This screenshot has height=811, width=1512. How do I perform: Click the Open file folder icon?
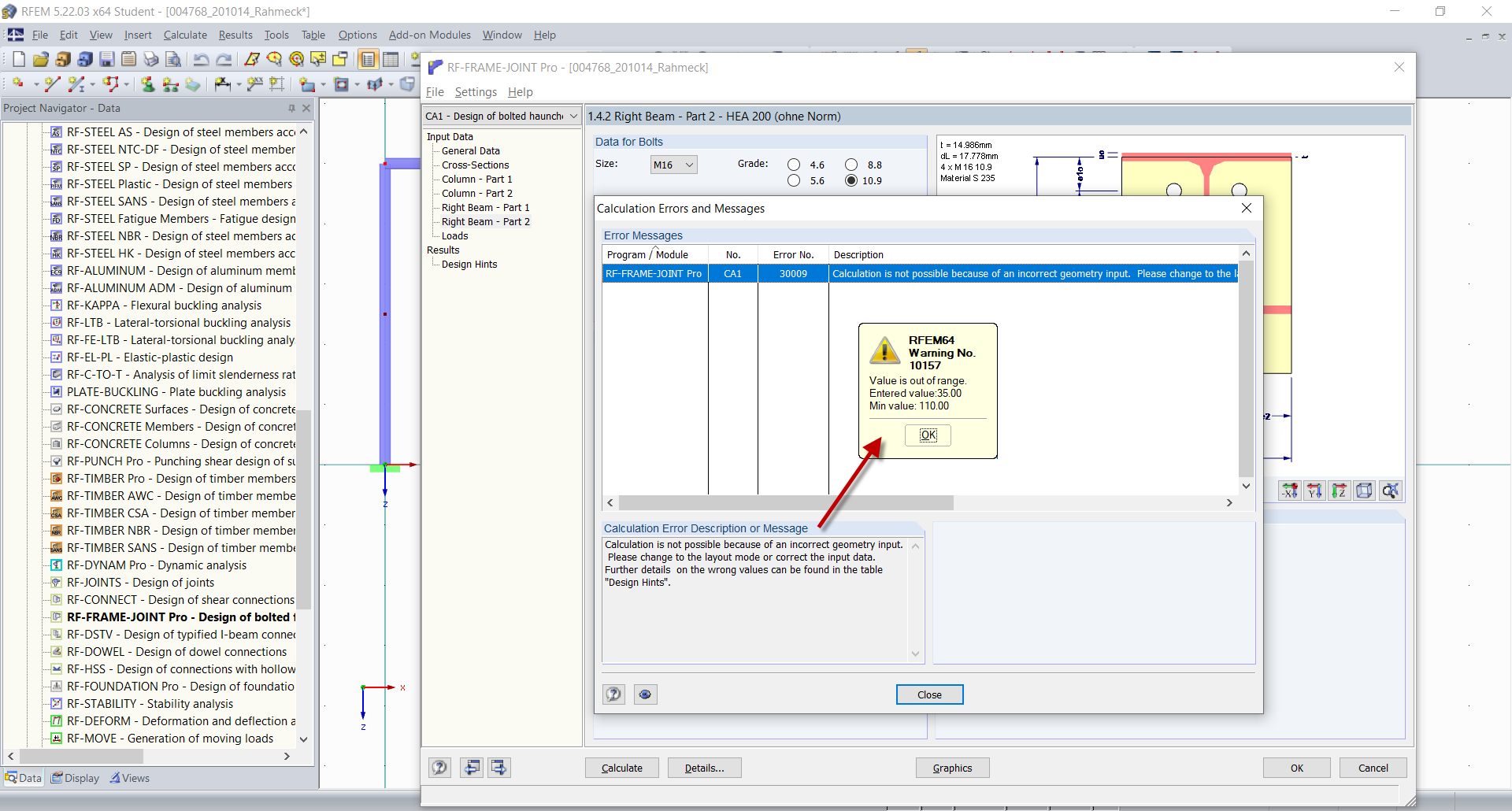[x=41, y=59]
